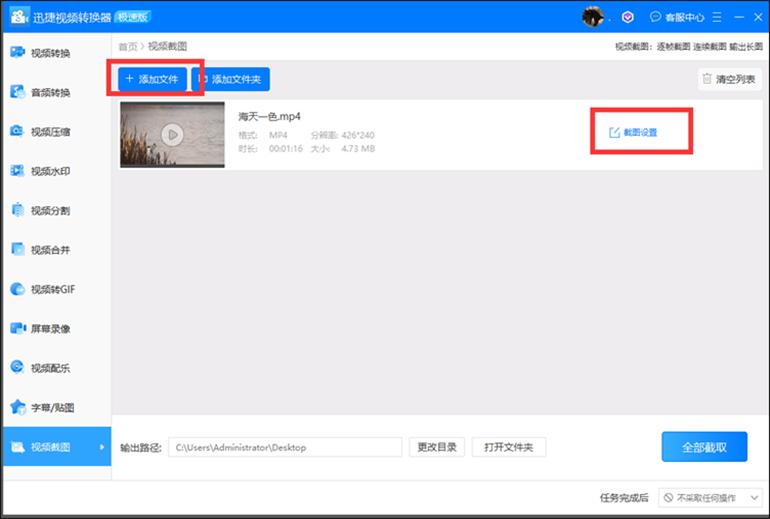The image size is (770, 519).
Task: Open the 视频压缩 compression tool
Action: pyautogui.click(x=50, y=131)
